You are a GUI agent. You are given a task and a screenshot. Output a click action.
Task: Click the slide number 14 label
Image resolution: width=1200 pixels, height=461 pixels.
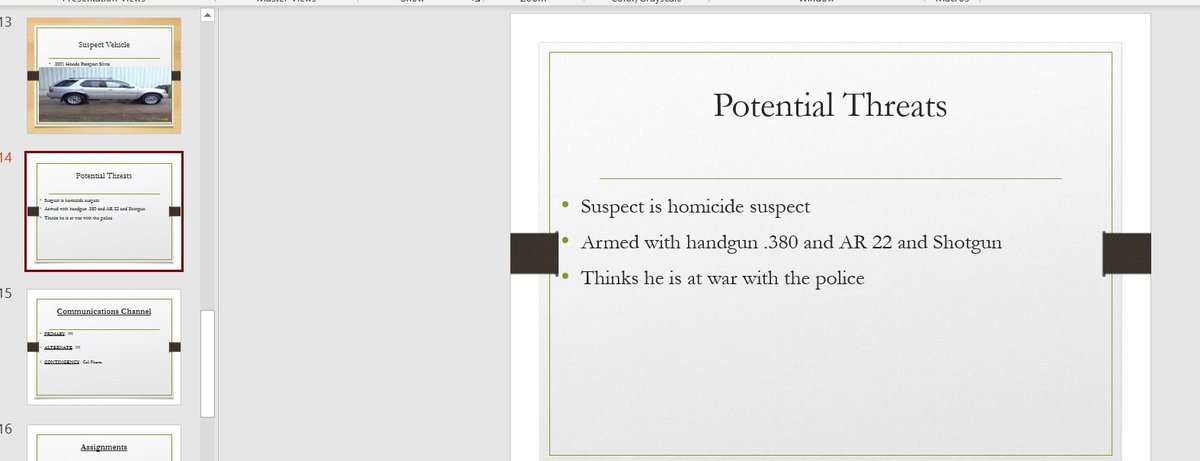pyautogui.click(x=6, y=157)
